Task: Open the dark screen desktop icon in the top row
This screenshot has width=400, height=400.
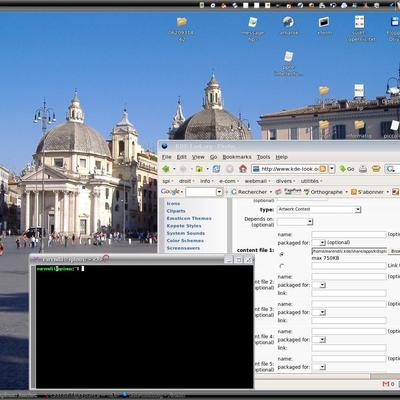Action: click(324, 22)
